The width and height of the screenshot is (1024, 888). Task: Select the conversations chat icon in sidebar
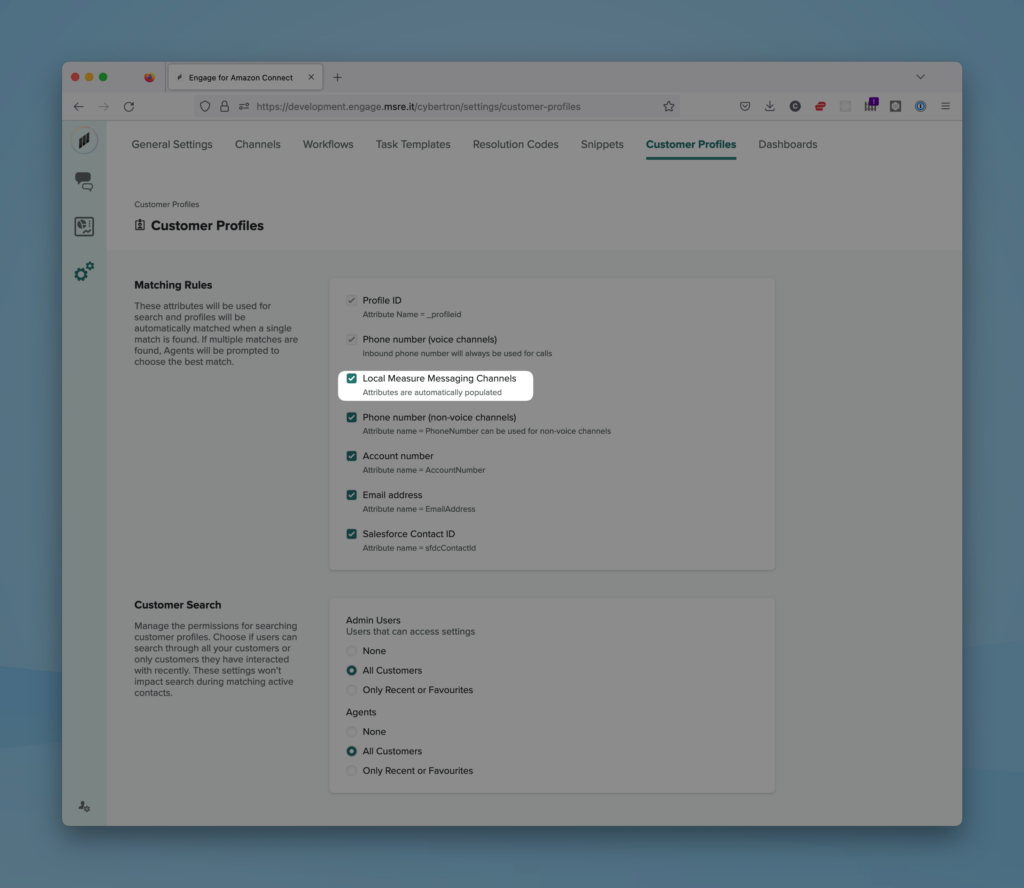84,181
